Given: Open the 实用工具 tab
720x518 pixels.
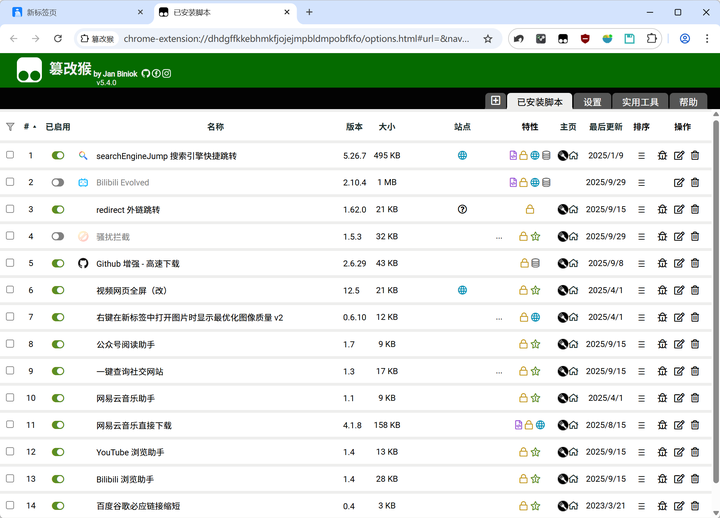Looking at the screenshot, I should pos(640,101).
